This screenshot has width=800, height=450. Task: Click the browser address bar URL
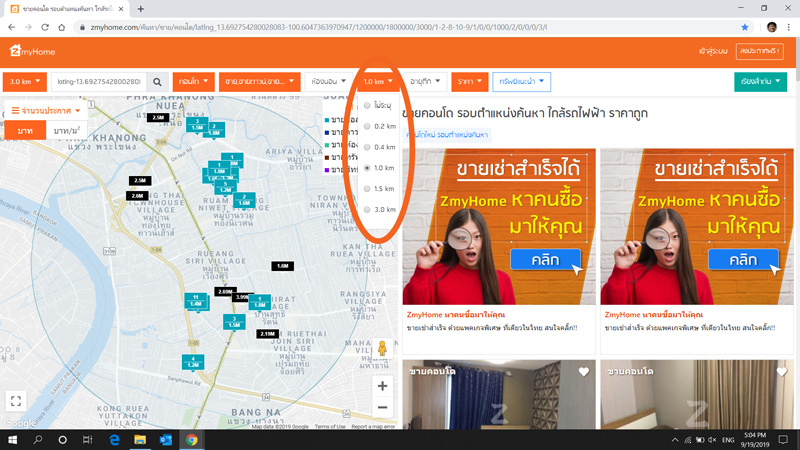tap(318, 27)
